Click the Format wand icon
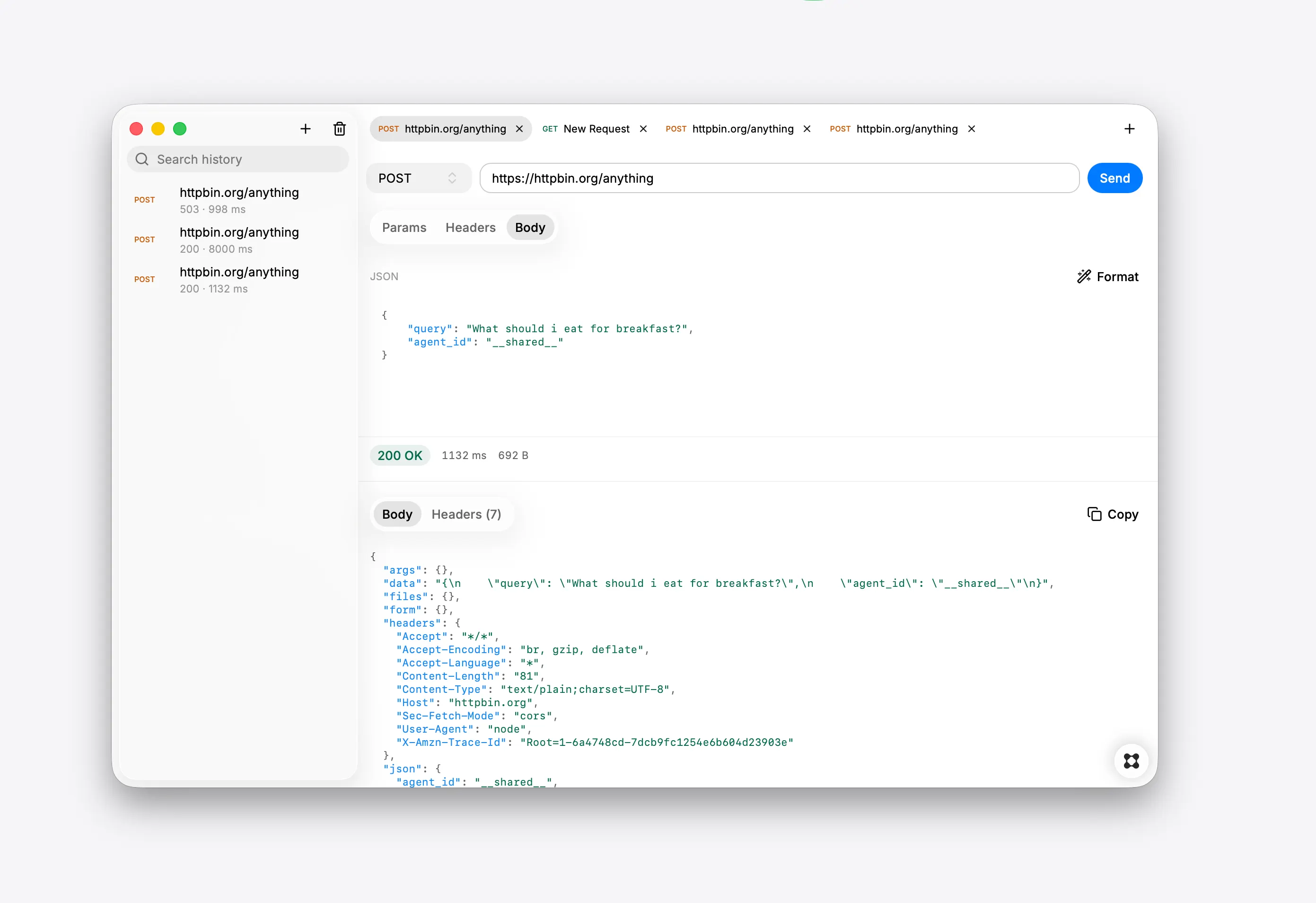This screenshot has width=1316, height=903. 1084,276
